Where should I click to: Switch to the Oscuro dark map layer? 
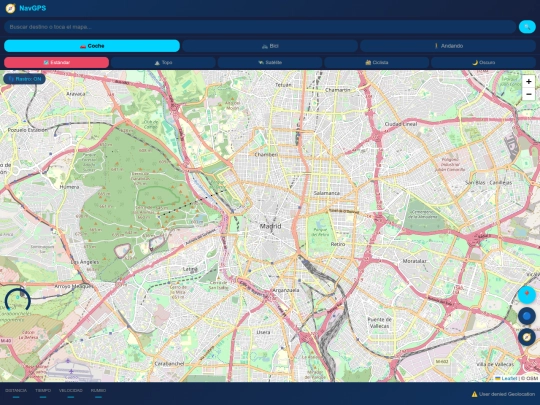(484, 62)
